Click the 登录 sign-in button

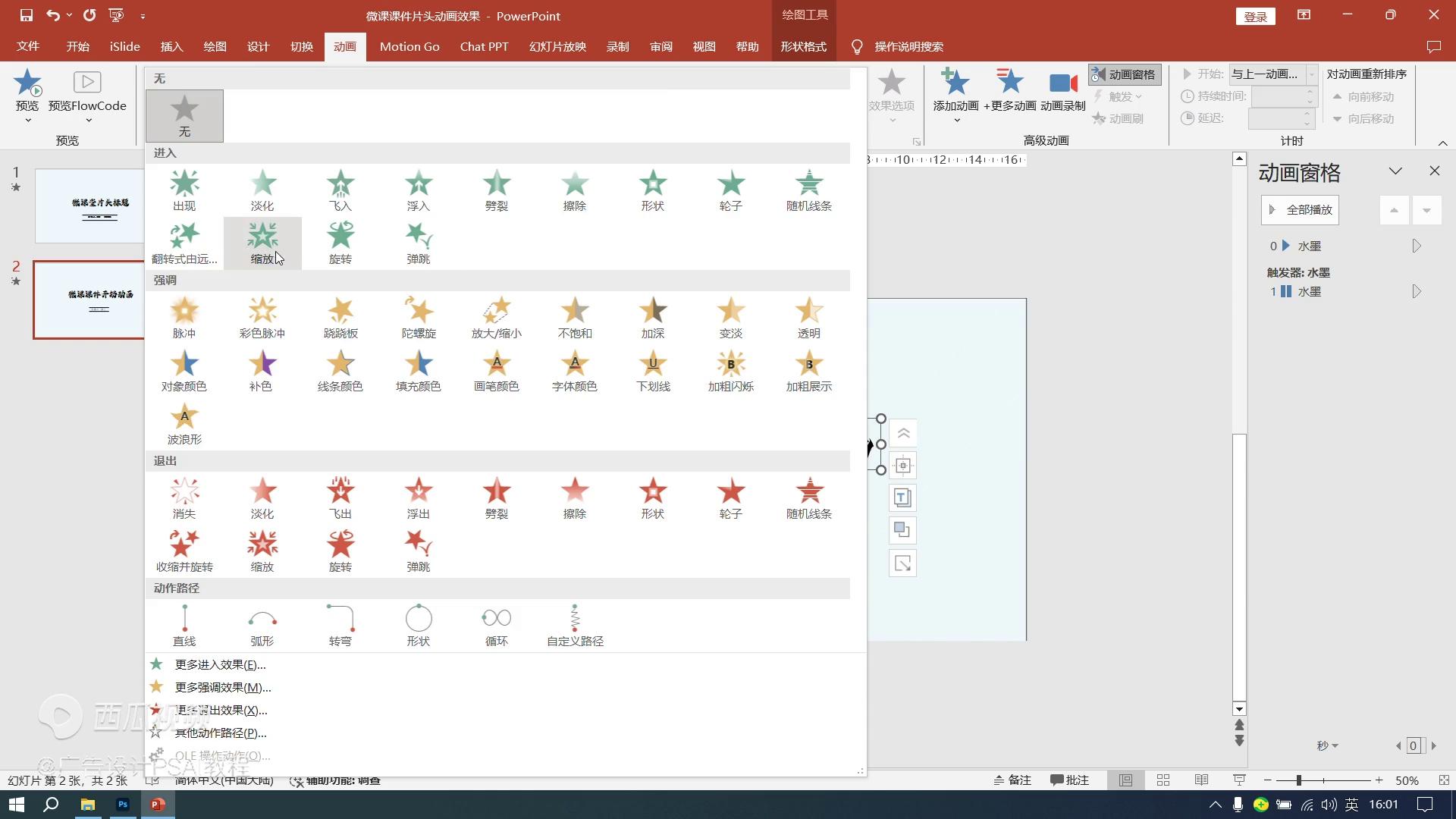tap(1255, 17)
